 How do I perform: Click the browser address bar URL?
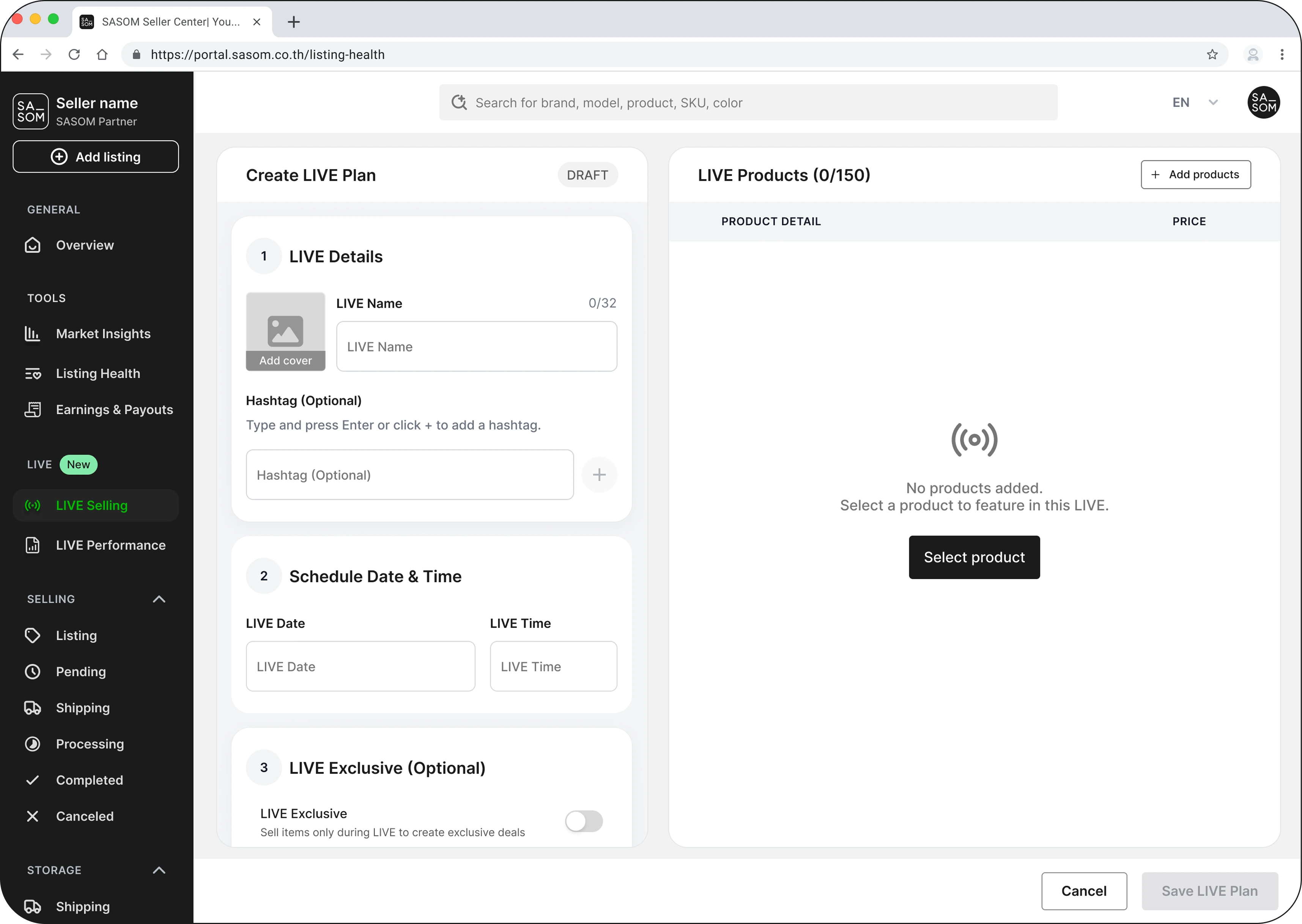tap(268, 55)
